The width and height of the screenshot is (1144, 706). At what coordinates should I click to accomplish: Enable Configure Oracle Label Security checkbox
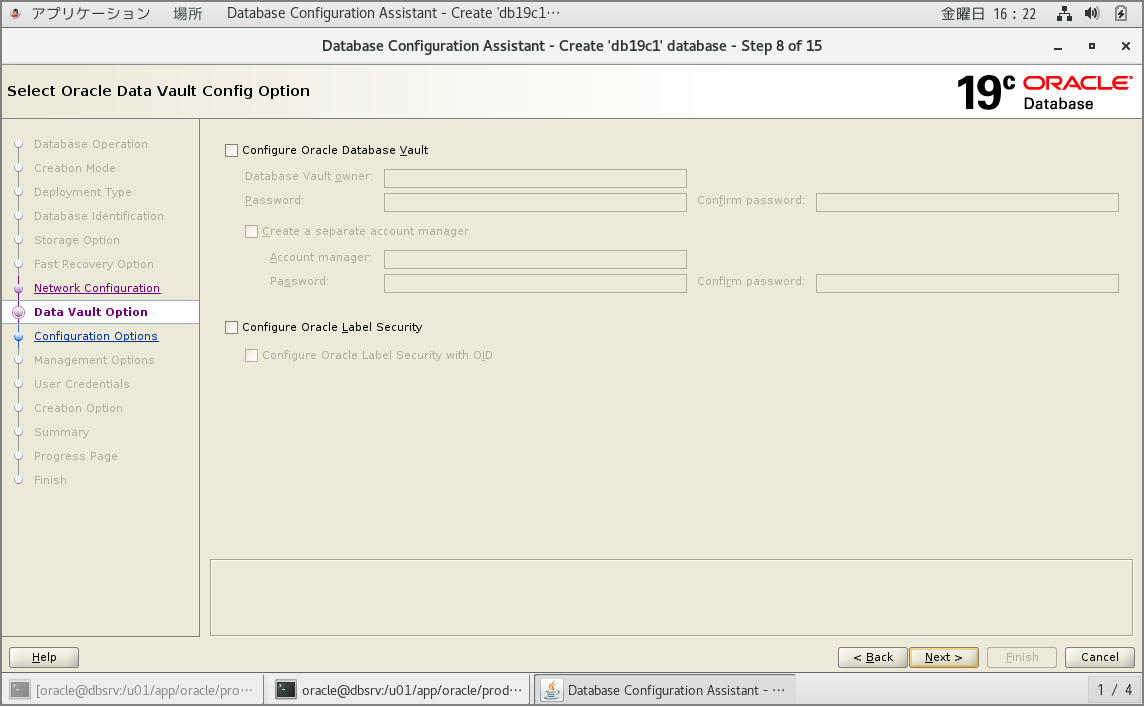pos(232,328)
